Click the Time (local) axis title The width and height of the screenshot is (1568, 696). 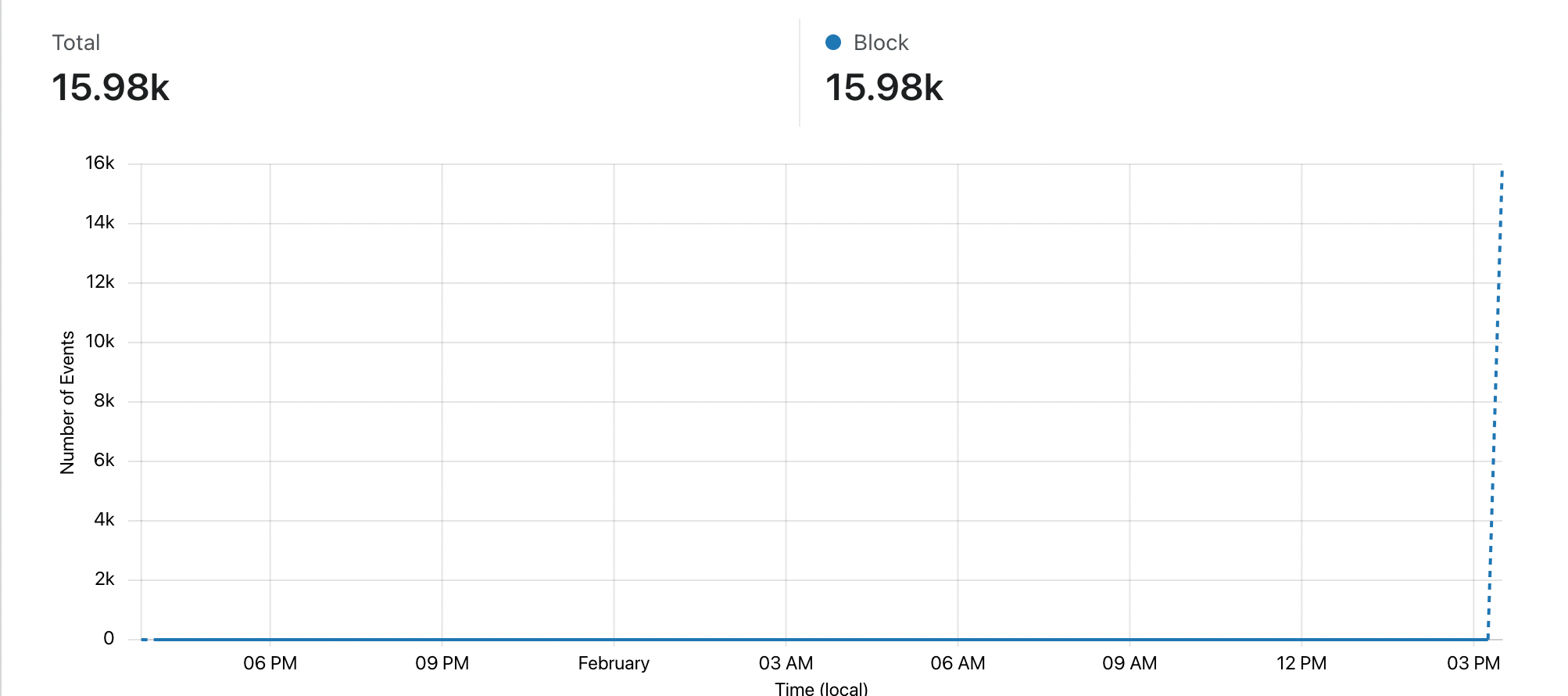(x=822, y=688)
